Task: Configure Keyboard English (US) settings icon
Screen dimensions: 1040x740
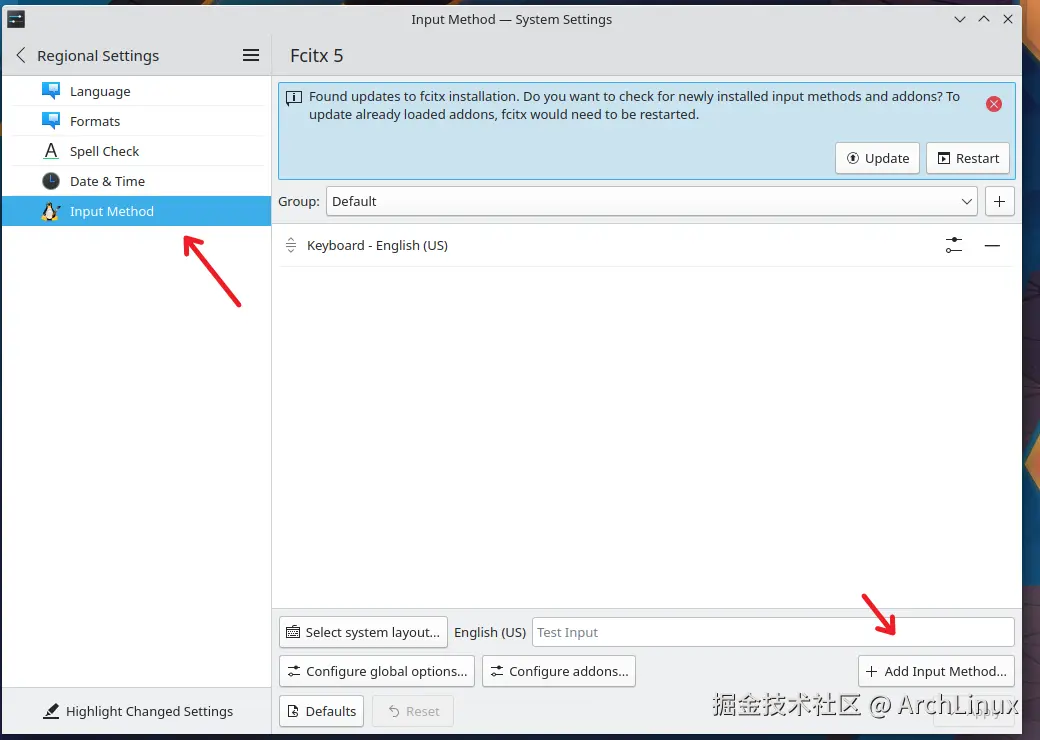Action: [x=954, y=245]
